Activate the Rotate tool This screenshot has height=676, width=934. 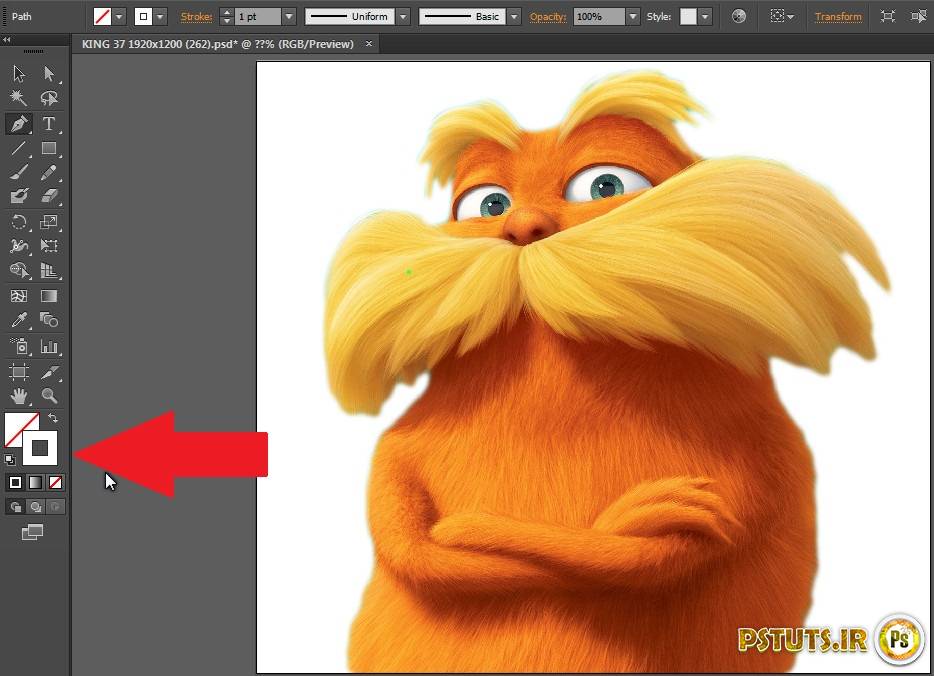(x=19, y=222)
